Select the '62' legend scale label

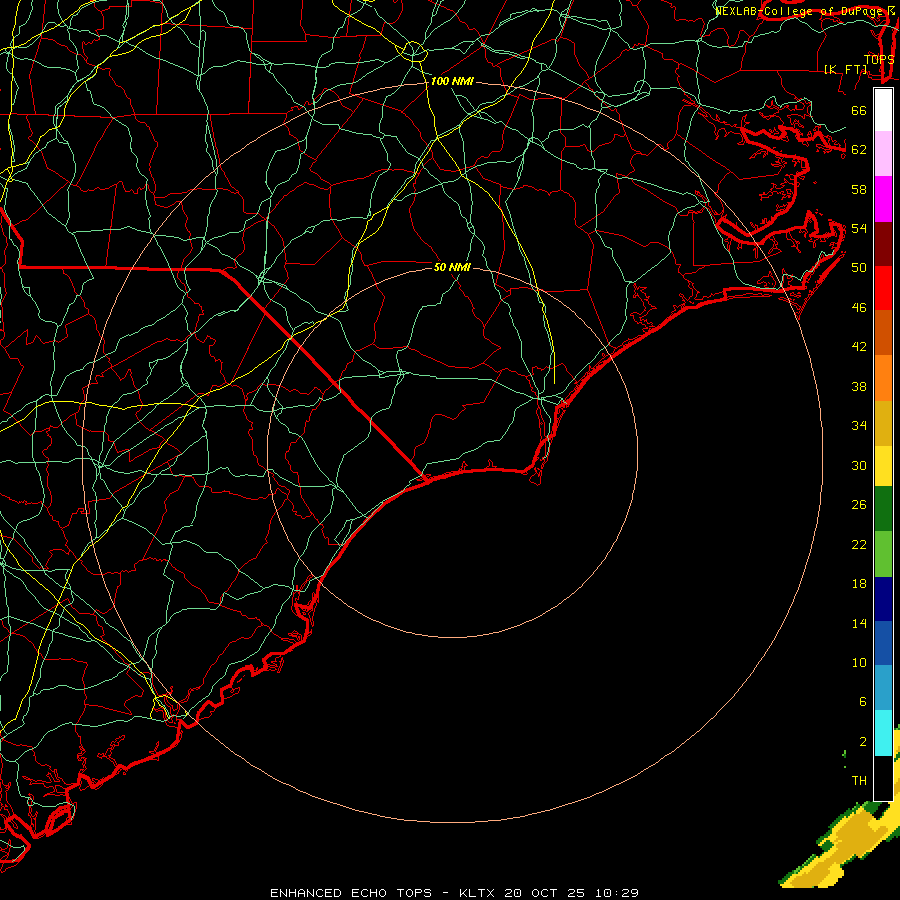pyautogui.click(x=859, y=150)
